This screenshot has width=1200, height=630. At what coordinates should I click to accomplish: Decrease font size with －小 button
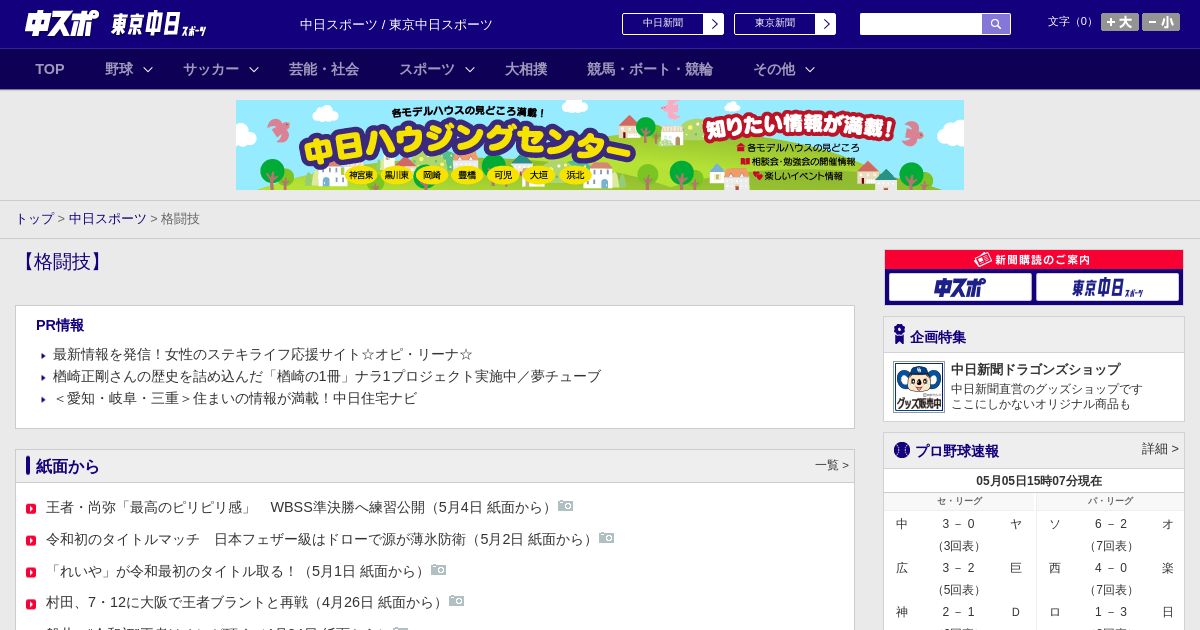coord(1161,22)
